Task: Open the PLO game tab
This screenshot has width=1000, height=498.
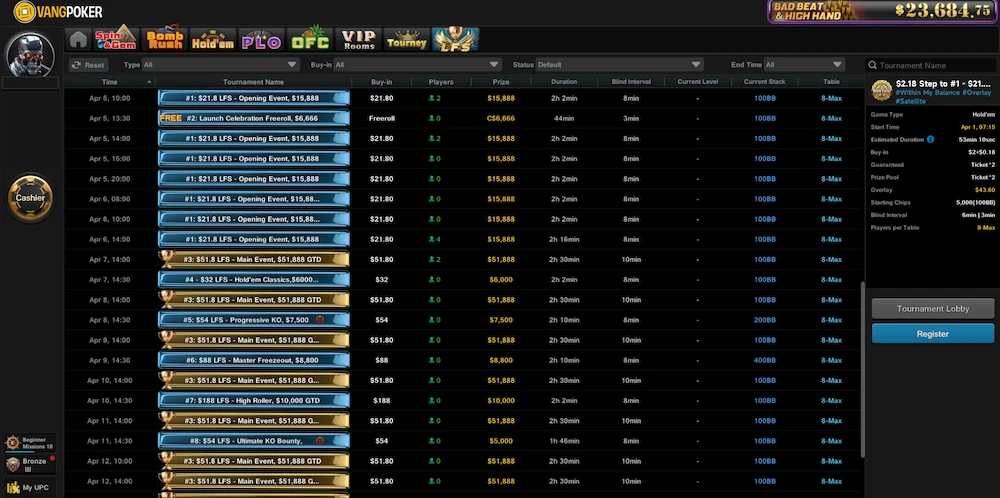Action: point(261,40)
